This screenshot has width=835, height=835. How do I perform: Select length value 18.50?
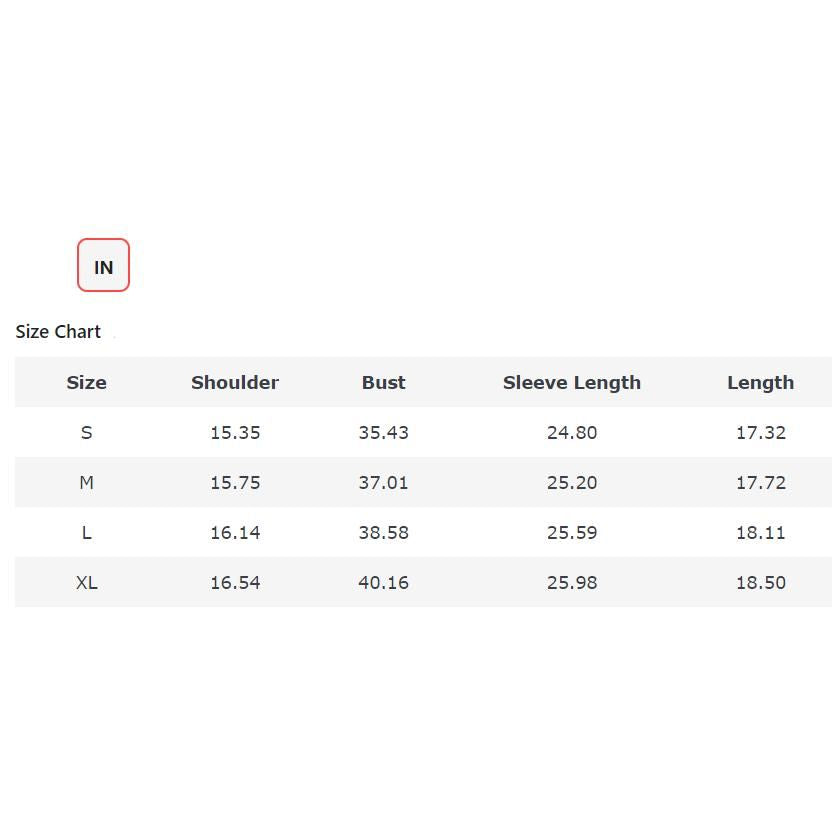pyautogui.click(x=760, y=582)
